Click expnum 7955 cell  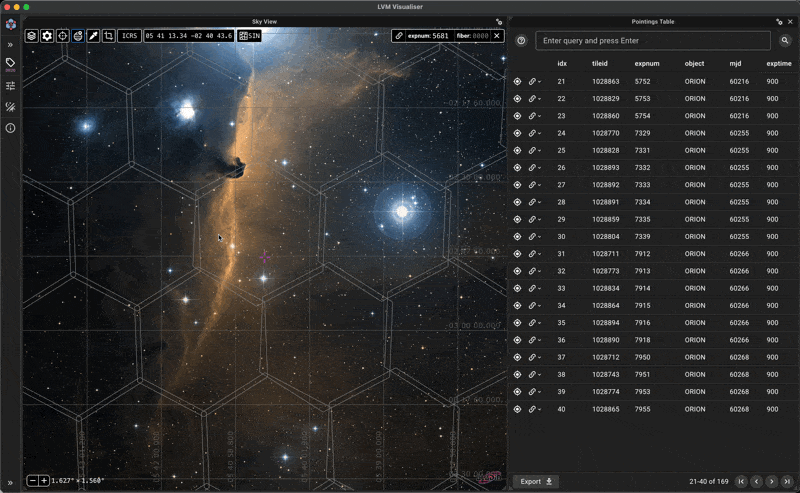642,409
